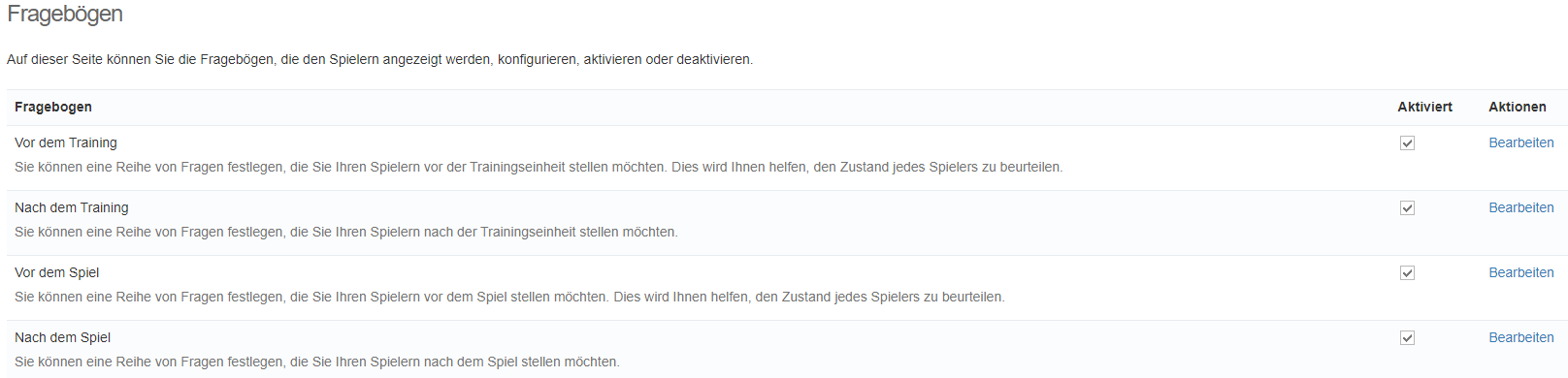1568x378 pixels.
Task: Select the Vor dem Training row title
Action: coord(66,142)
